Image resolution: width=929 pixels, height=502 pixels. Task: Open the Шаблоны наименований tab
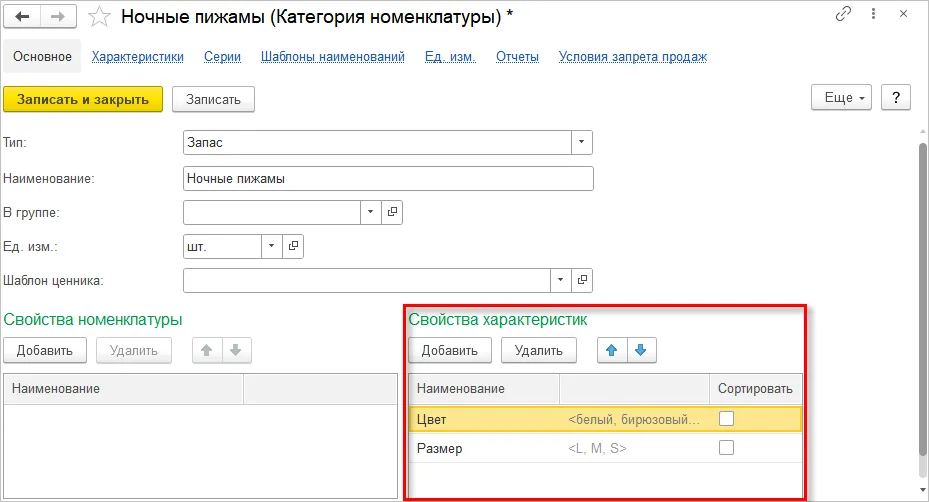pyautogui.click(x=332, y=57)
